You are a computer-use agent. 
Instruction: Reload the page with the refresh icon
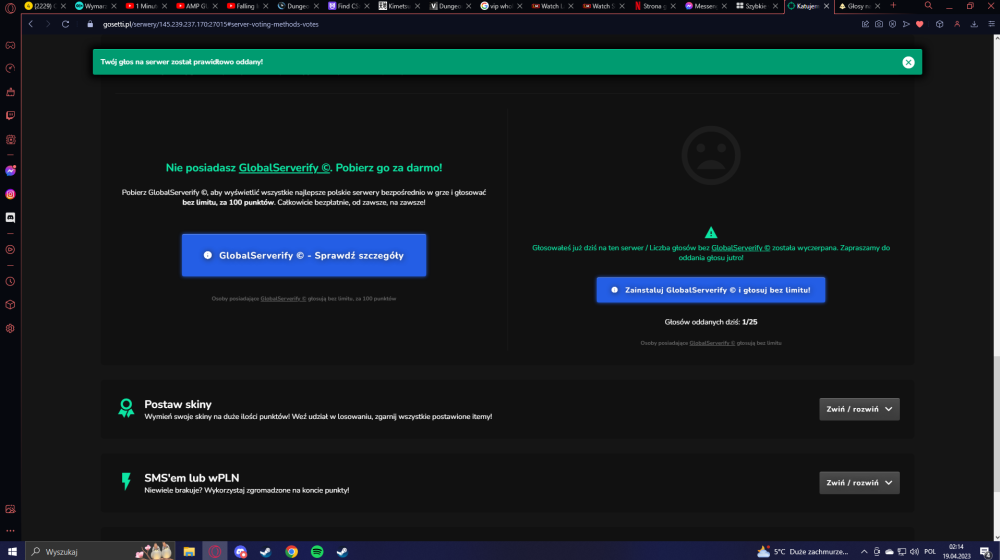click(65, 24)
